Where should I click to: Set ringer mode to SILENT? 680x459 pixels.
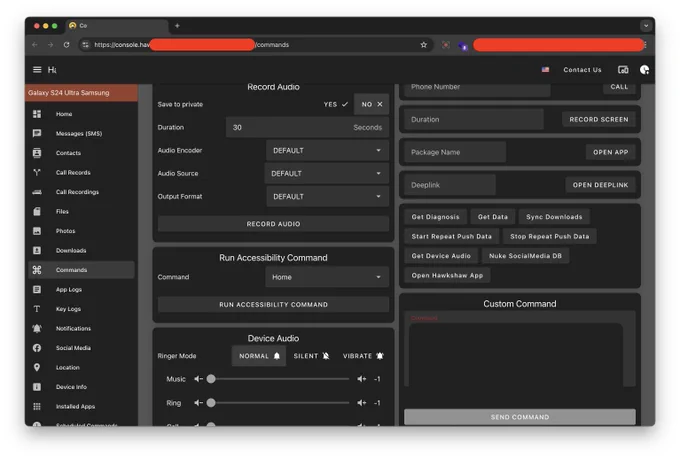tap(311, 356)
